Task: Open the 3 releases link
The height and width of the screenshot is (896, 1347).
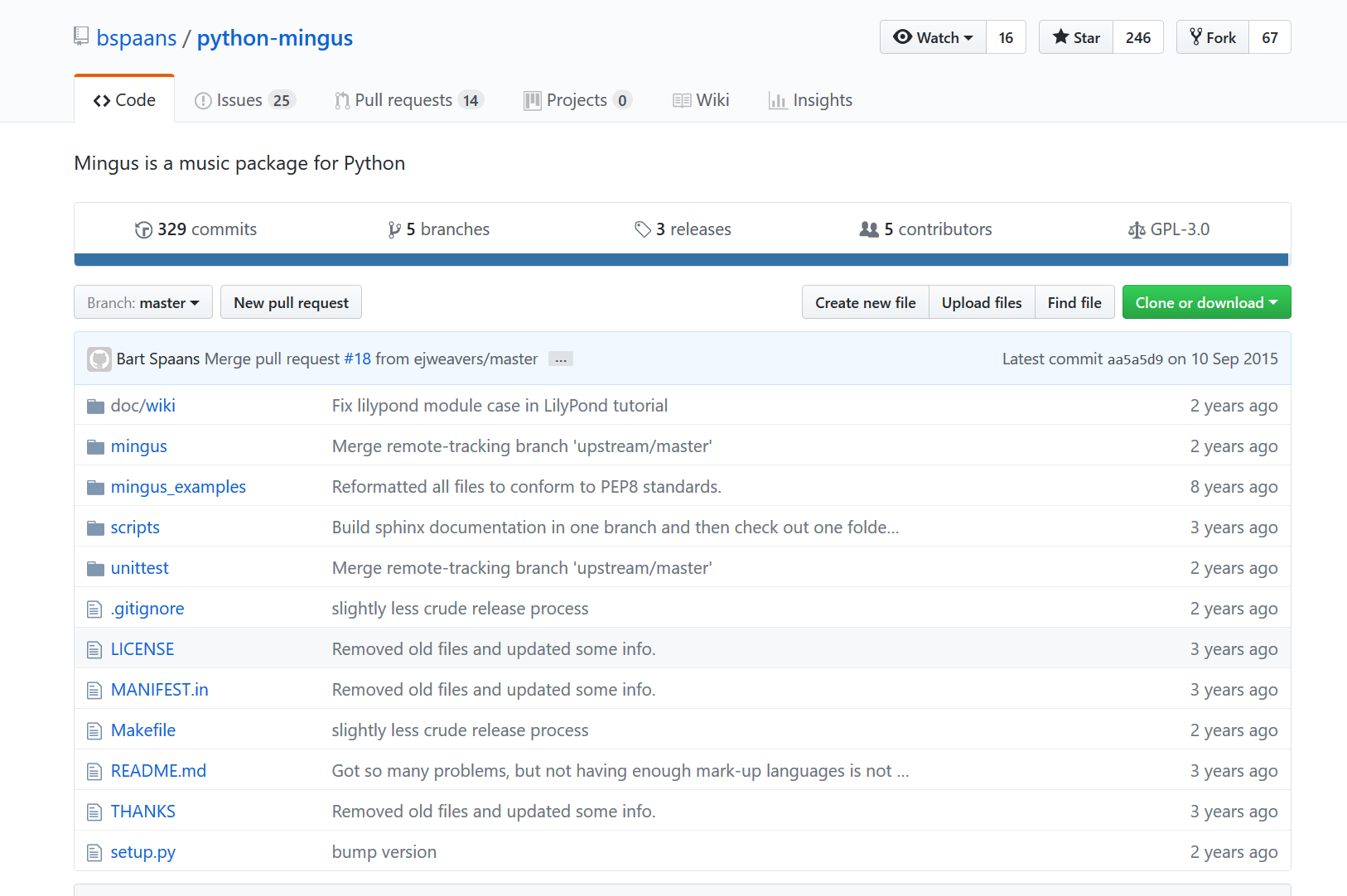Action: pos(683,229)
